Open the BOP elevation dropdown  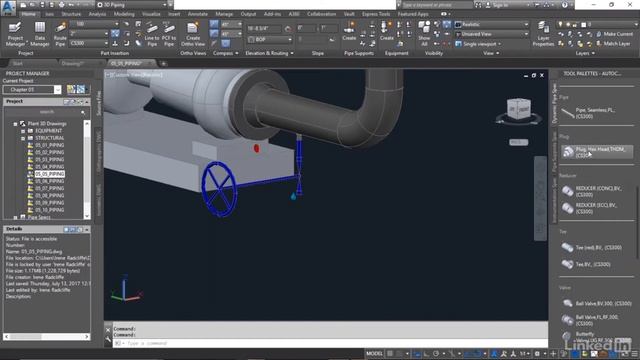[x=270, y=40]
